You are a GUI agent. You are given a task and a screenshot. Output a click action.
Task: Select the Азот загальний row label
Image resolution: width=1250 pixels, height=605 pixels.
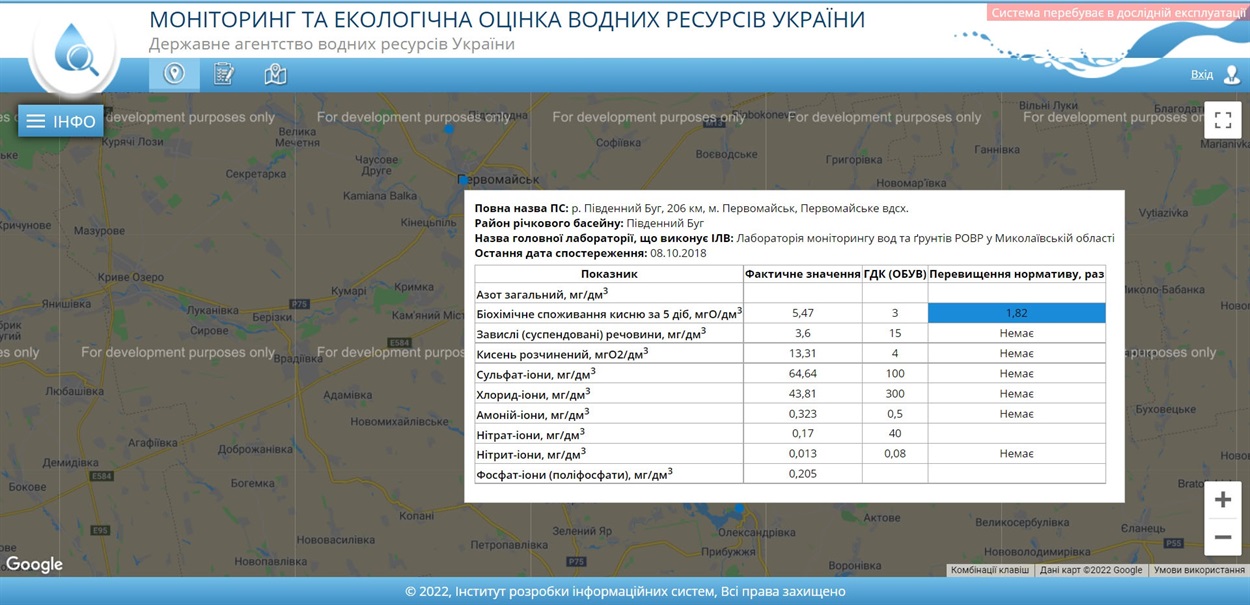coord(542,294)
